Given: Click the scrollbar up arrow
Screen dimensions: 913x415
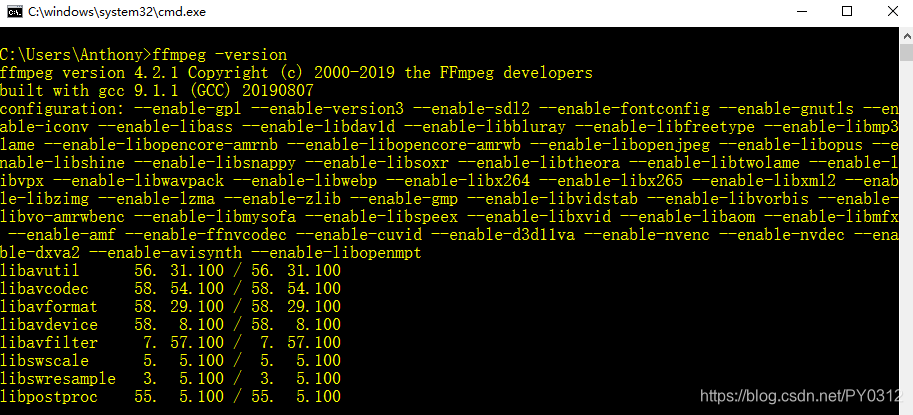Looking at the screenshot, I should pos(907,35).
